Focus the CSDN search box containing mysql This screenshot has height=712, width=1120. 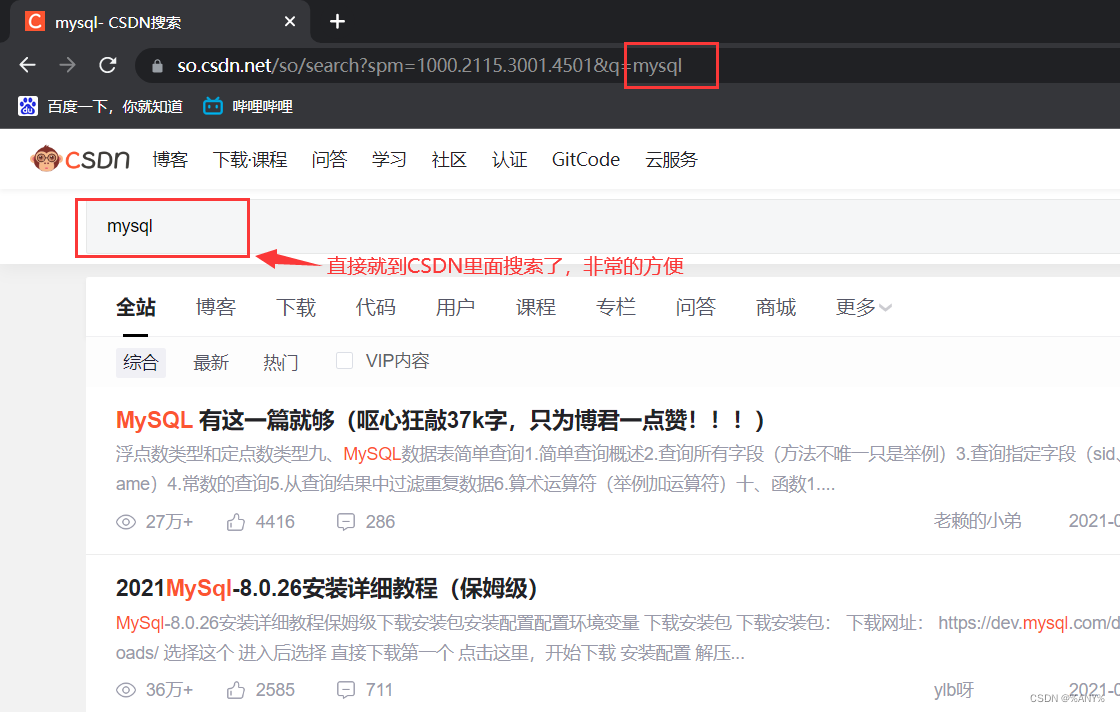click(x=603, y=226)
